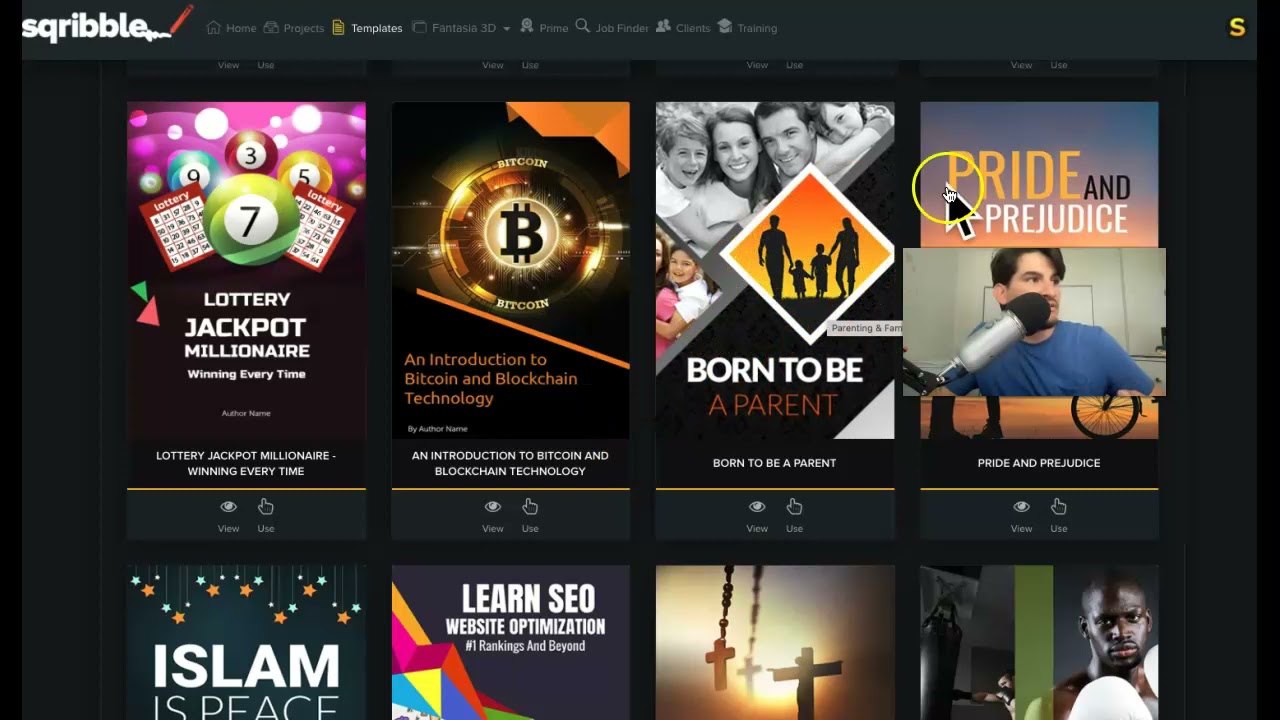This screenshot has width=1280, height=720.
Task: Open the Home menu item
Action: [231, 28]
